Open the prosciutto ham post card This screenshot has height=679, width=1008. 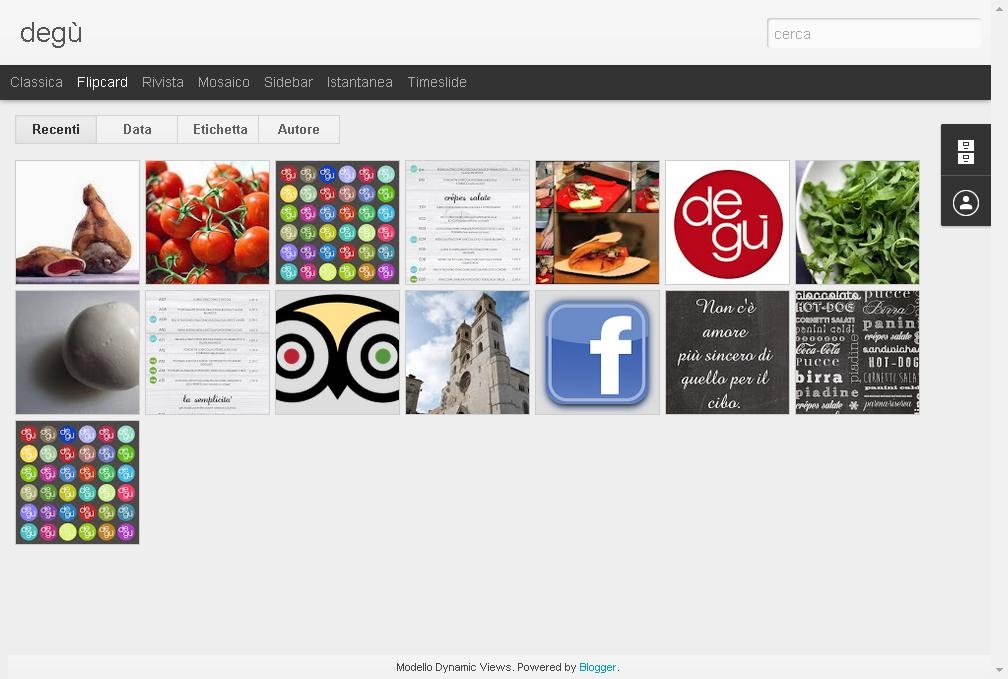click(77, 222)
